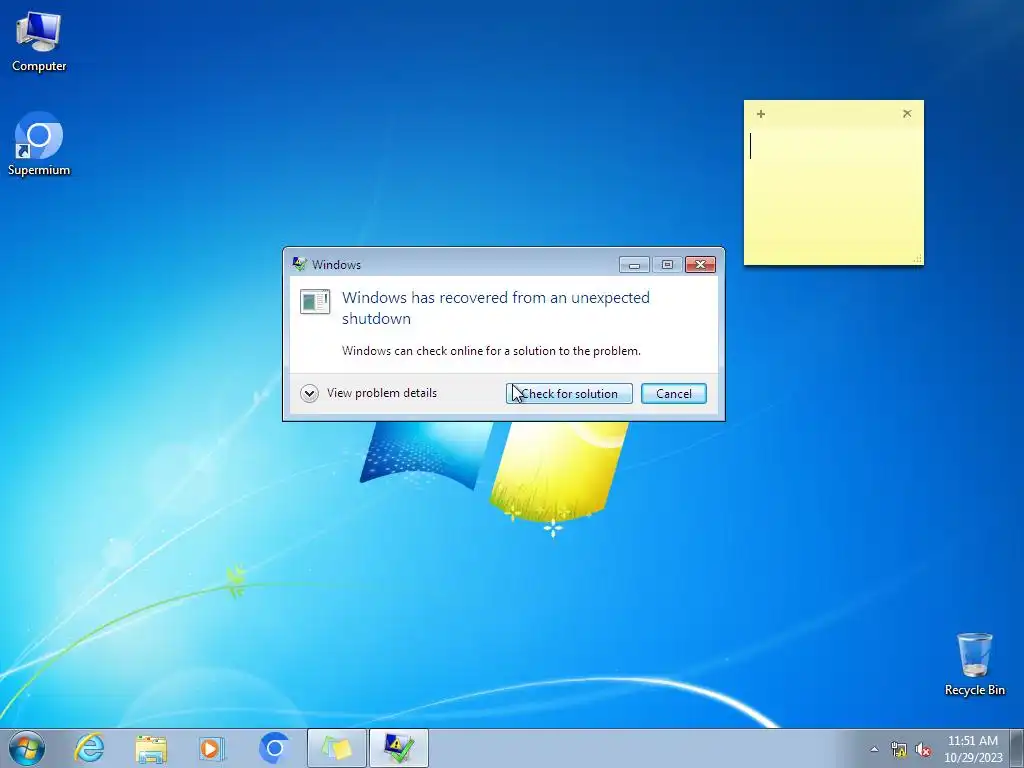This screenshot has height=768, width=1024.
Task: Open the Start menu orb
Action: [27, 748]
